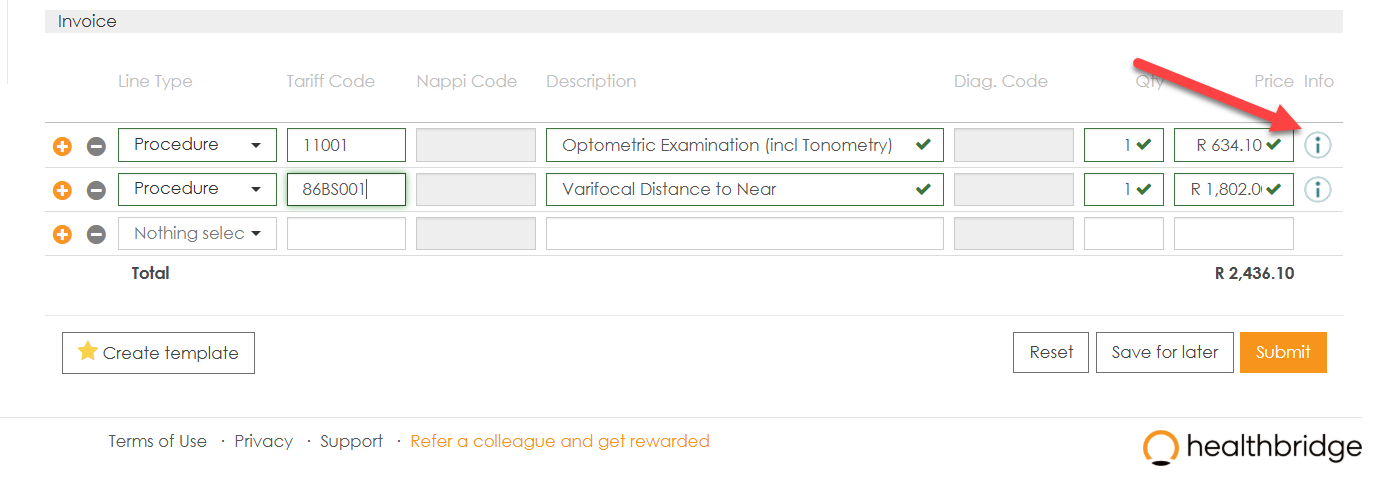Click Save for later
This screenshot has width=1392, height=482.
coord(1165,352)
